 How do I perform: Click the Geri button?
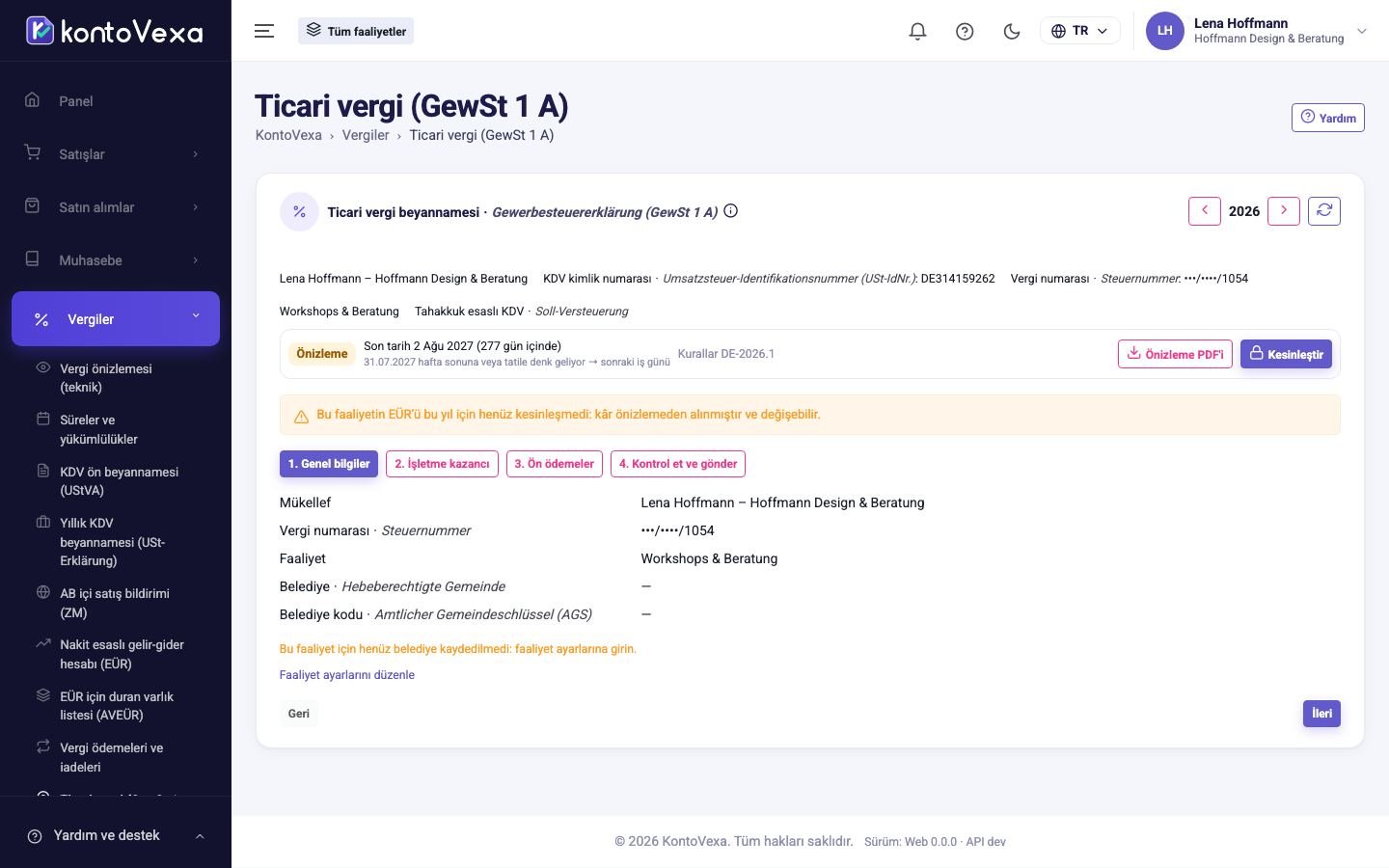coord(299,714)
